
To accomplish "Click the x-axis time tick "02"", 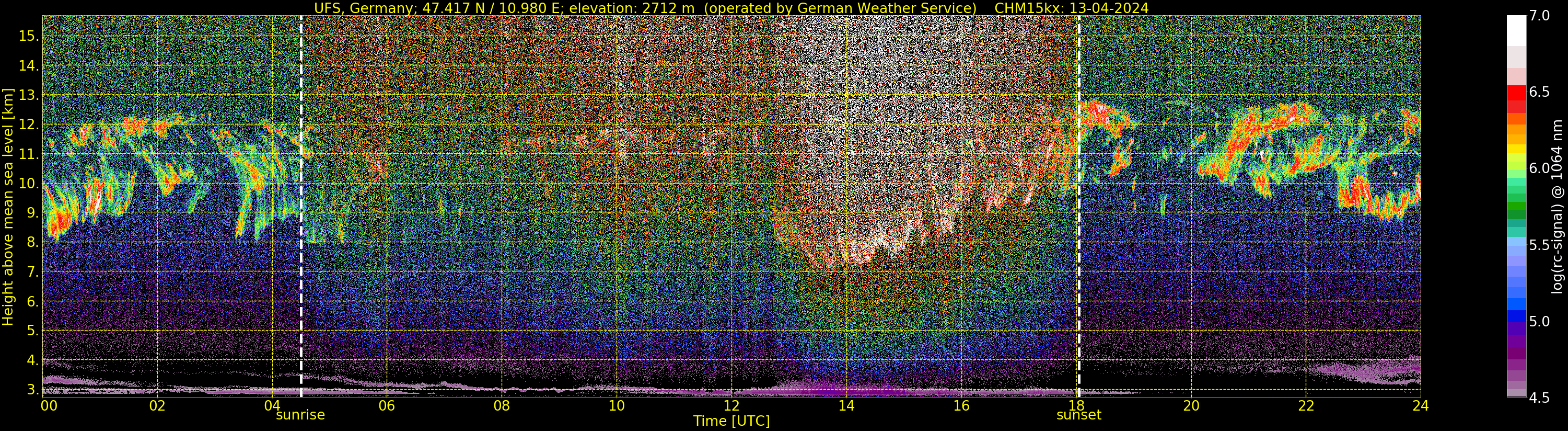I will click(158, 405).
